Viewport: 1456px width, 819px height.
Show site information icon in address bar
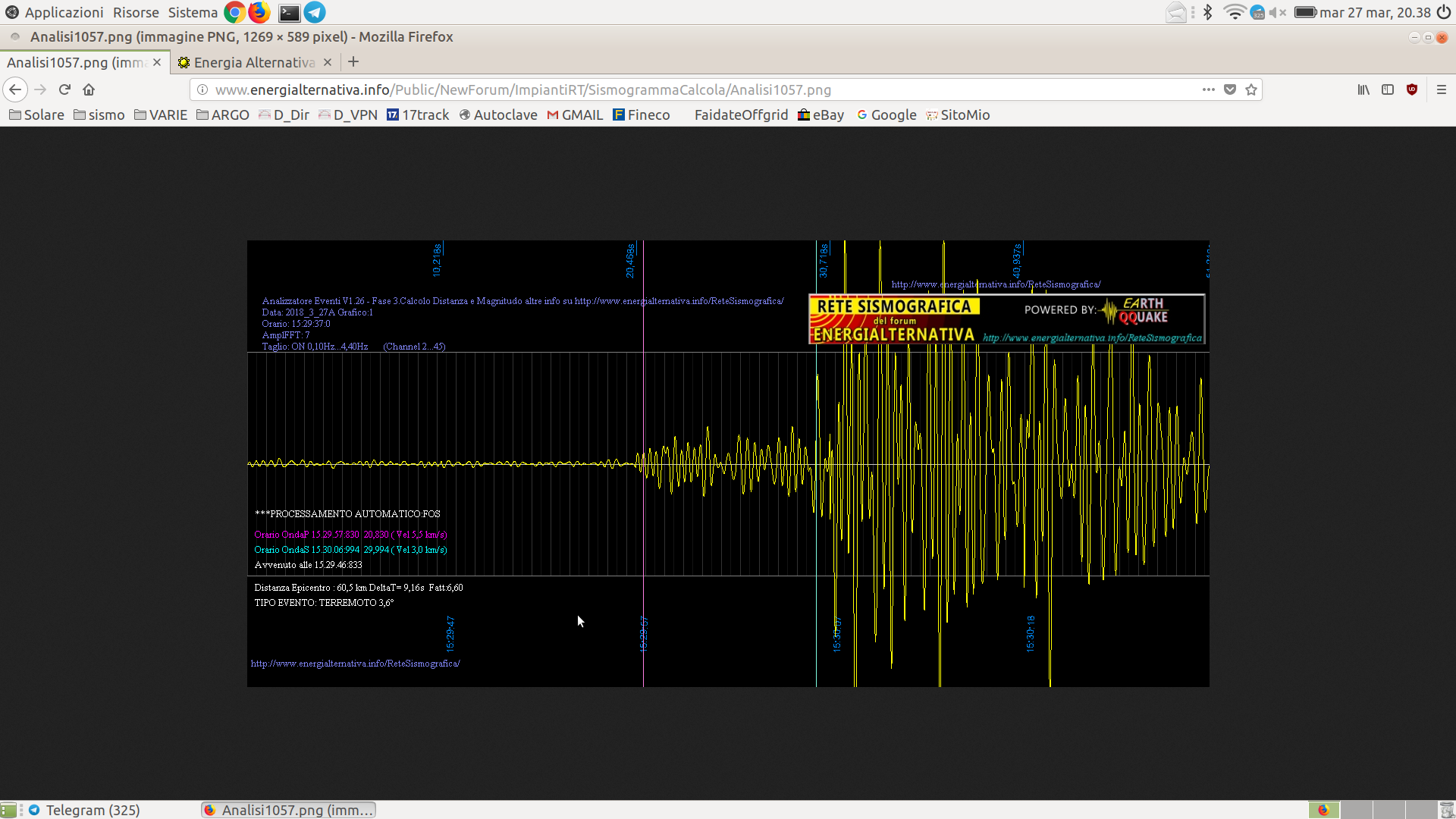click(x=202, y=89)
